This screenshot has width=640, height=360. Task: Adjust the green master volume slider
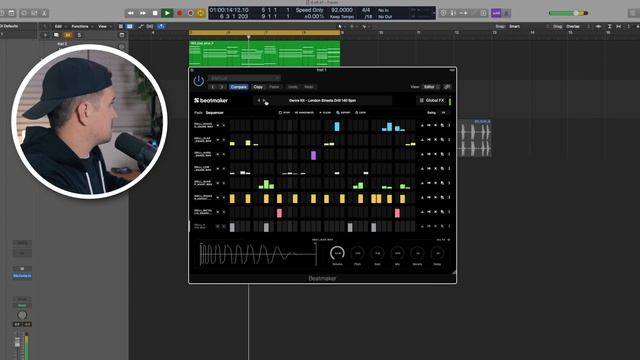click(568, 13)
